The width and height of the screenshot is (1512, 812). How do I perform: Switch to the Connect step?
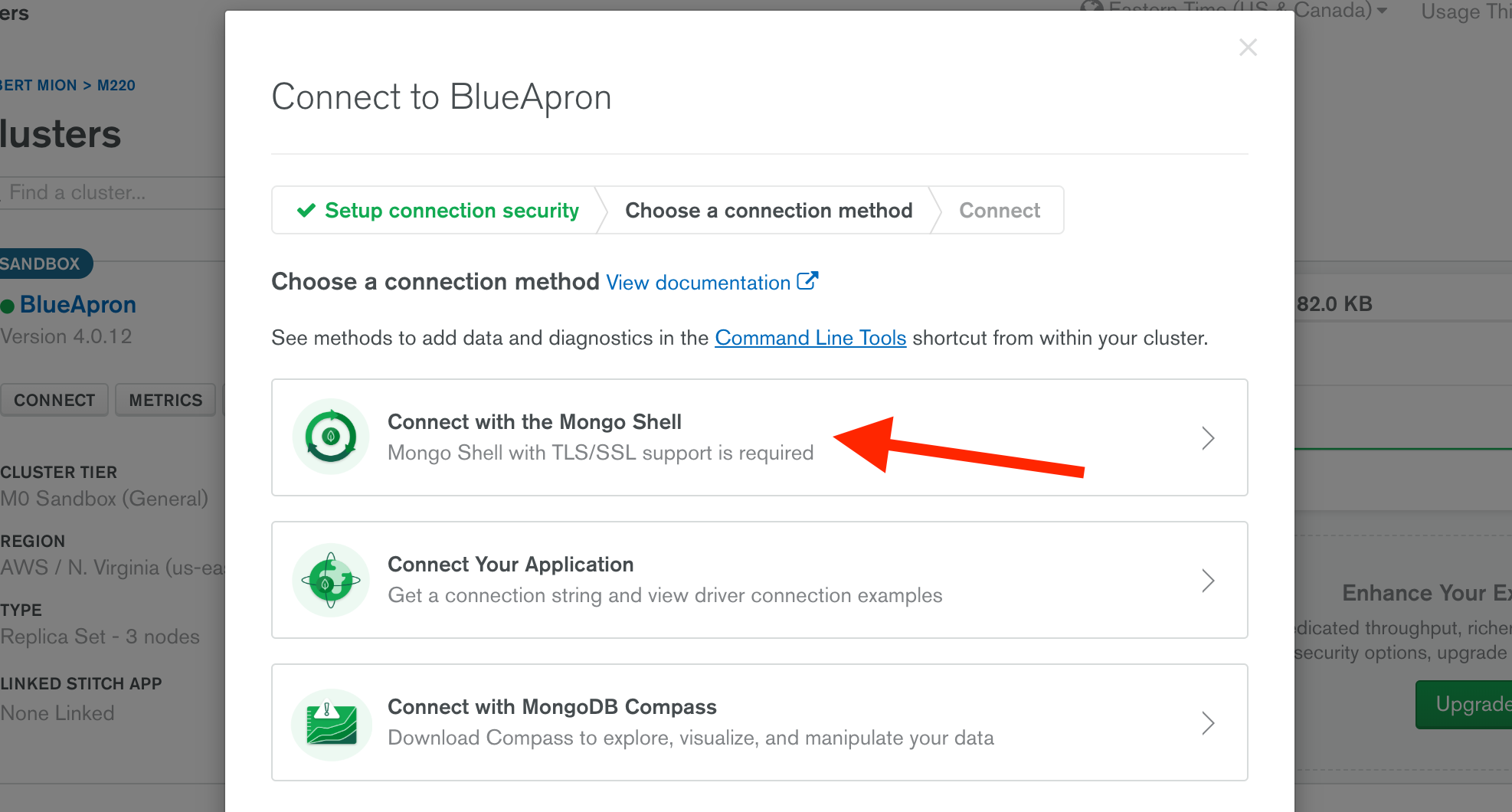point(999,211)
